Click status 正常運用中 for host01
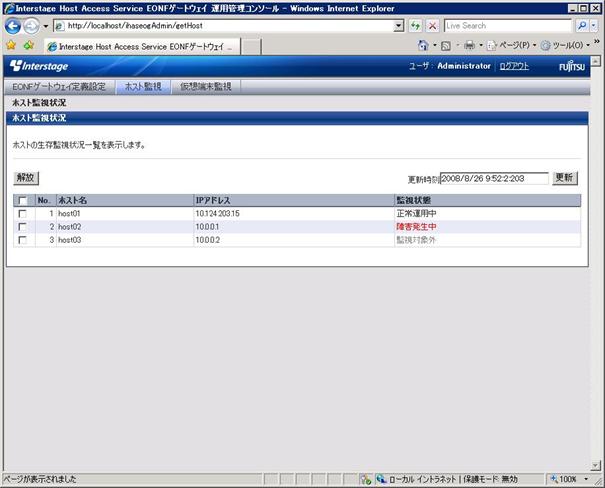Image resolution: width=605 pixels, height=488 pixels. [416, 214]
